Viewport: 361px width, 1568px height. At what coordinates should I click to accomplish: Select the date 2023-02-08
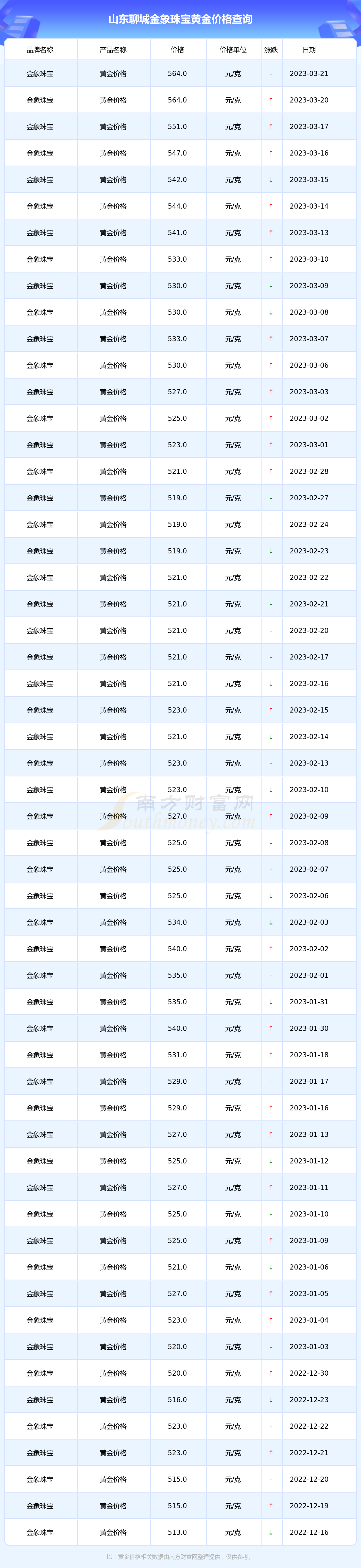click(x=309, y=843)
